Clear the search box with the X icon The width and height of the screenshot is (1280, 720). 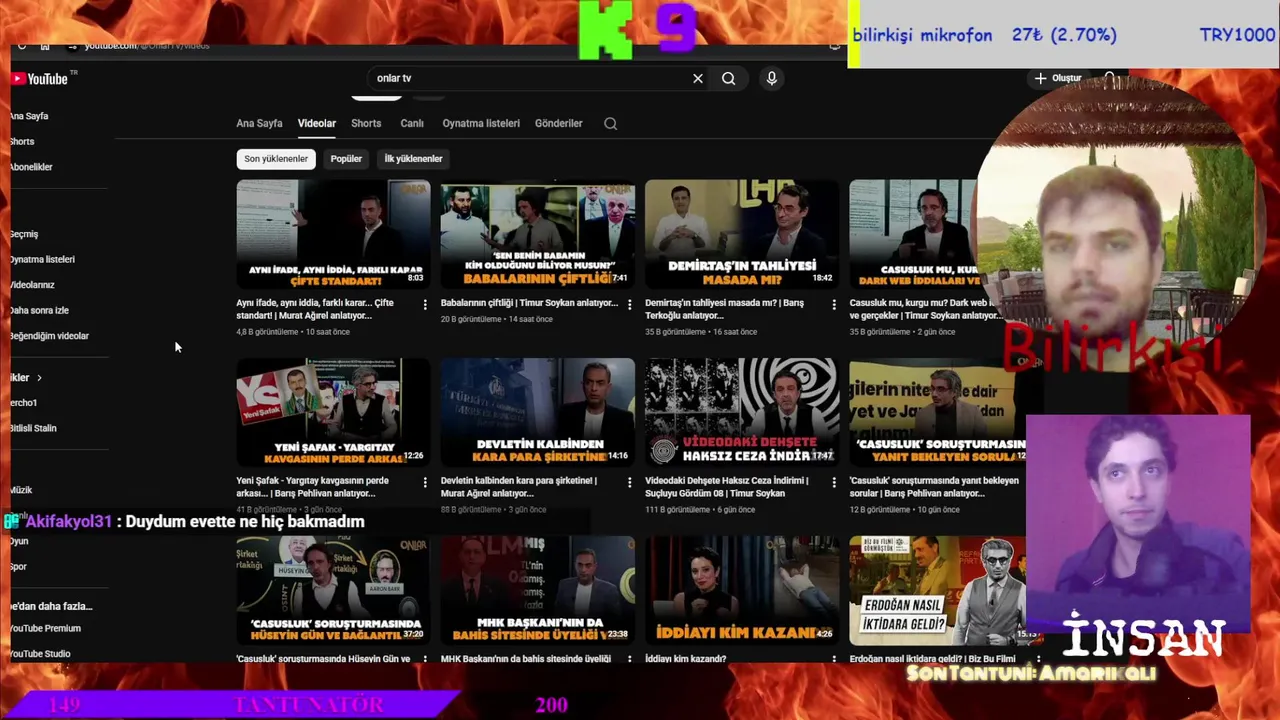tap(698, 78)
